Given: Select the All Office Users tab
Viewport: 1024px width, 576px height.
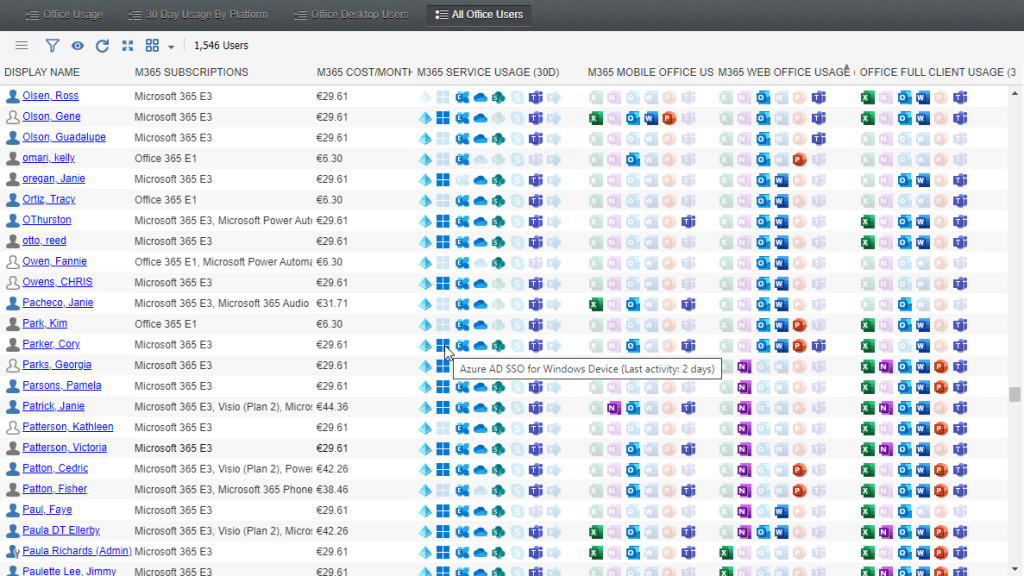Looking at the screenshot, I should point(479,14).
